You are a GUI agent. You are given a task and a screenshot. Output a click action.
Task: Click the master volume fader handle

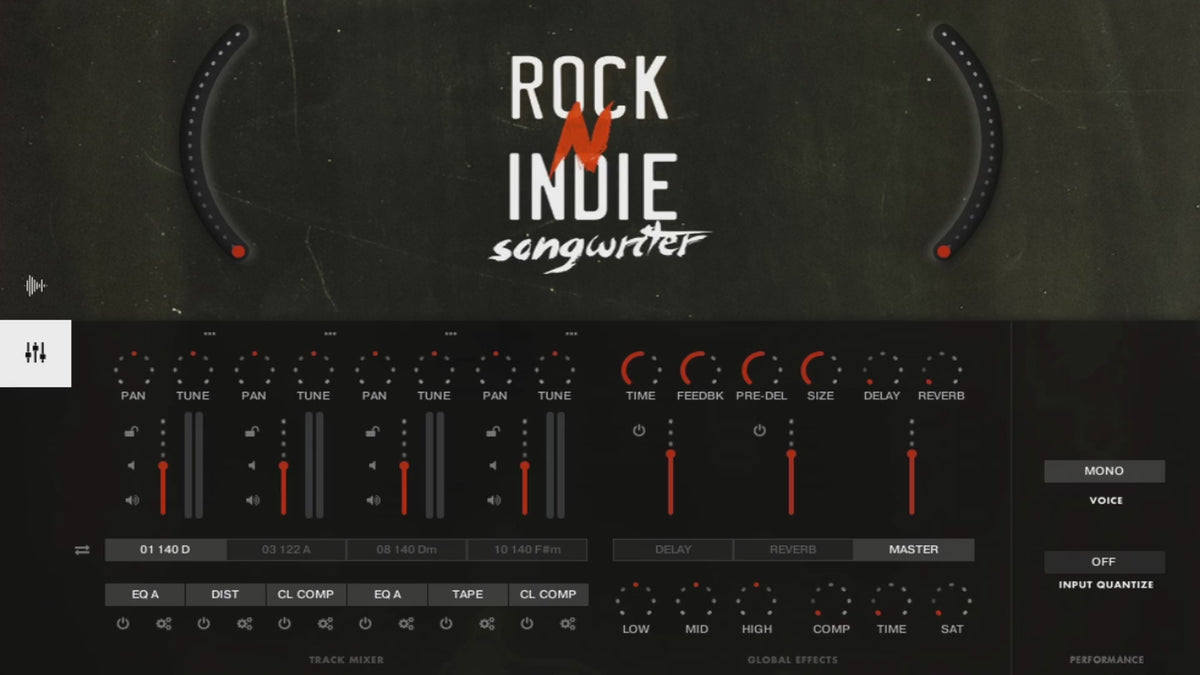[911, 455]
